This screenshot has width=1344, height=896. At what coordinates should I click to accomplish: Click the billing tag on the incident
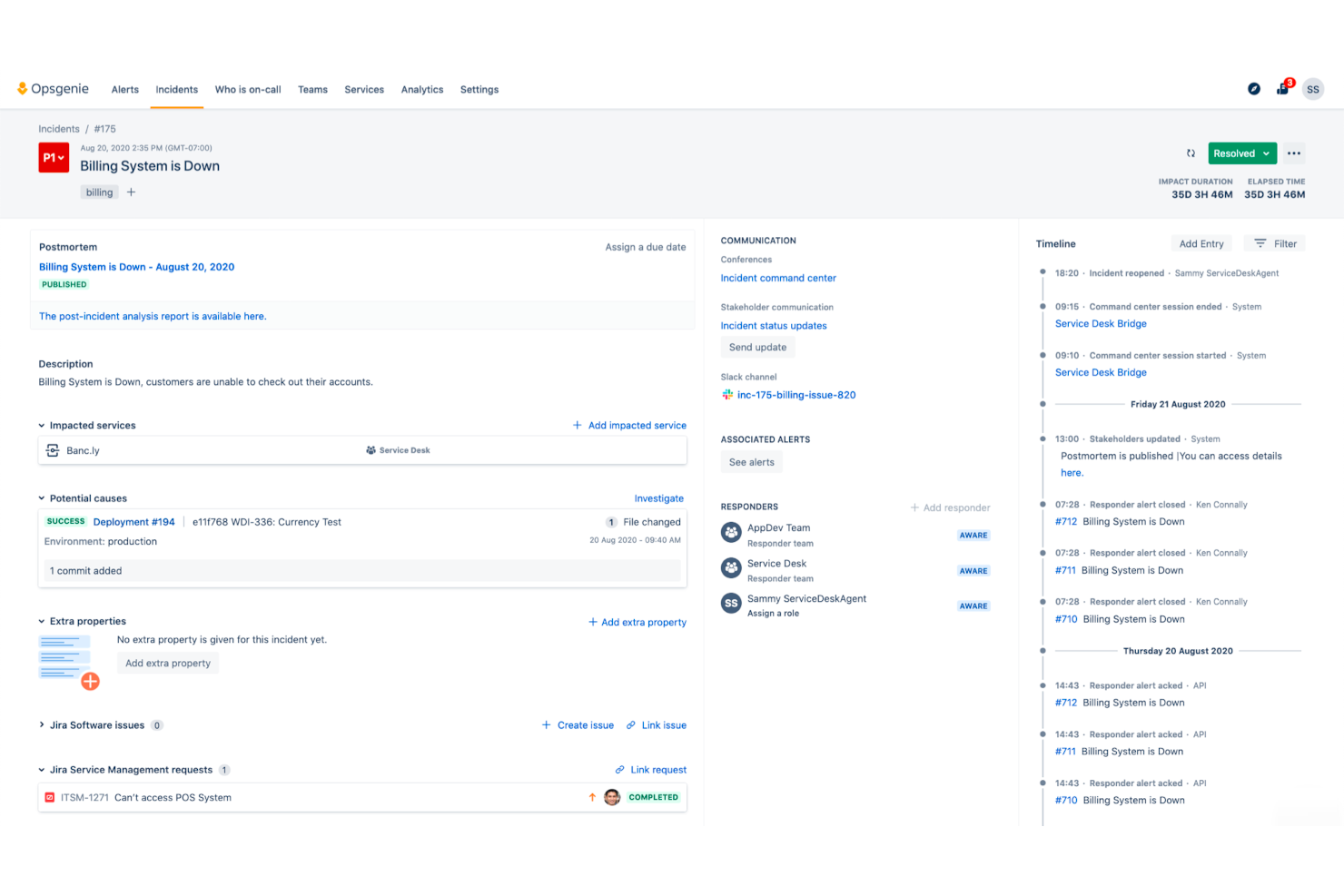point(99,192)
